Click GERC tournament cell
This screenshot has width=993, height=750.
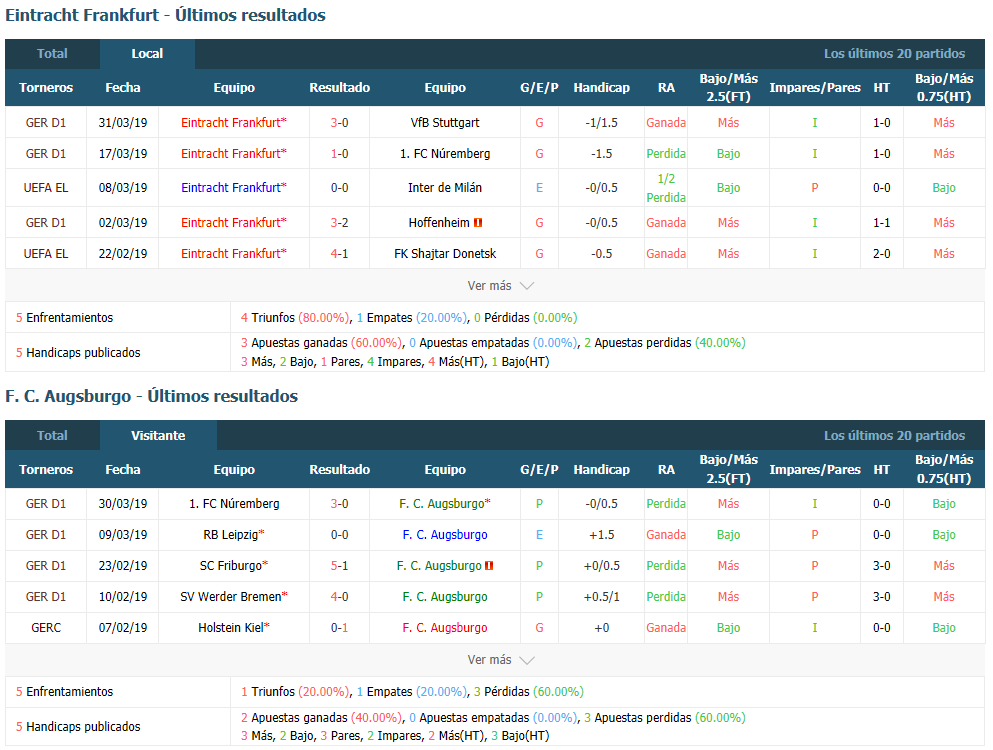pyautogui.click(x=46, y=628)
